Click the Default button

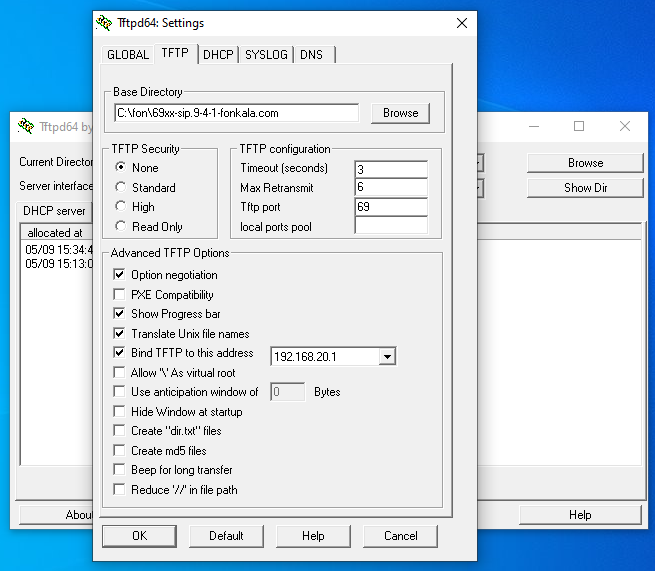coord(226,536)
